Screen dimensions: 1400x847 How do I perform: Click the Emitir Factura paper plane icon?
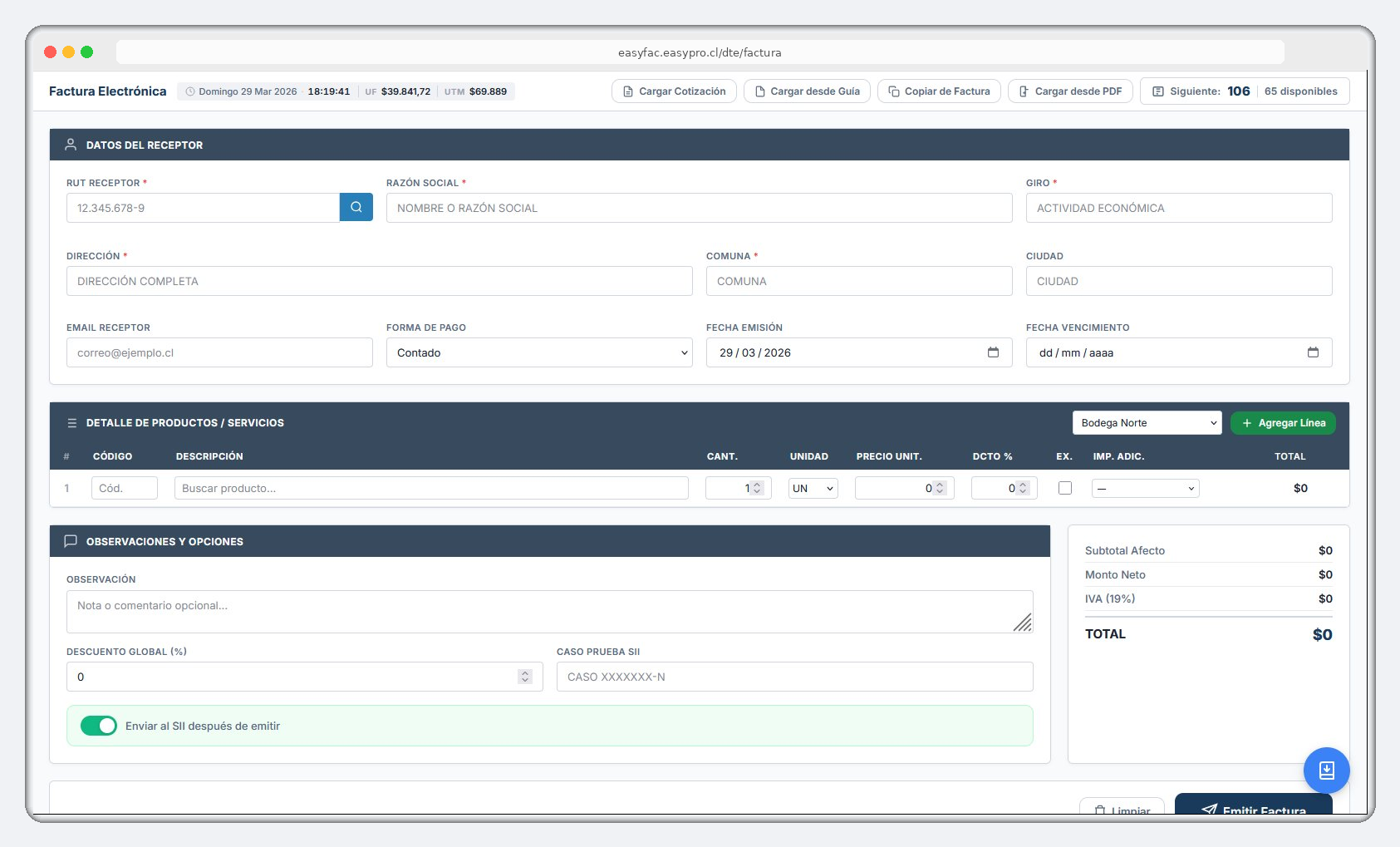click(x=1210, y=810)
